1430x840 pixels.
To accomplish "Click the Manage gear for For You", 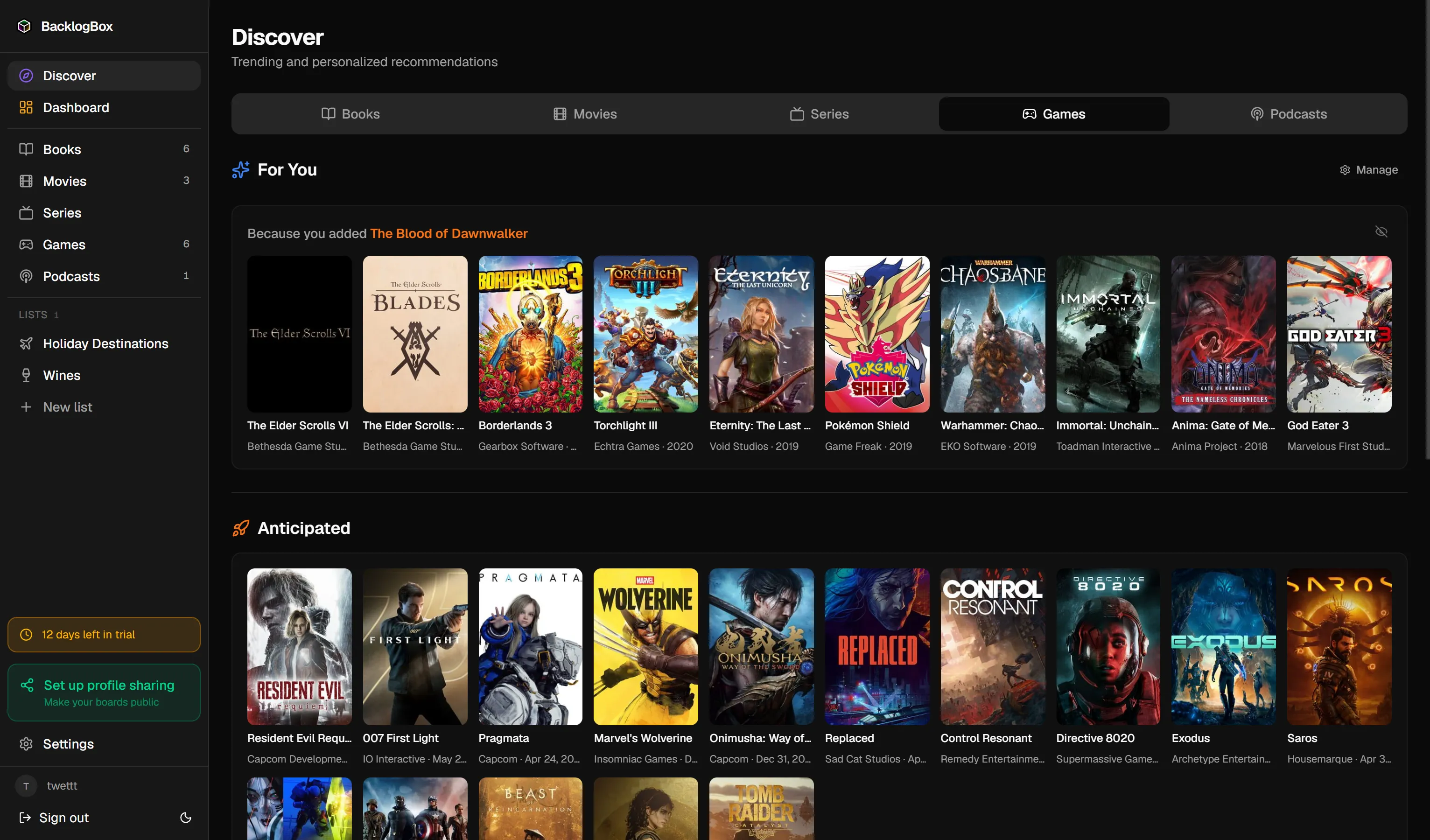I will tap(1368, 169).
